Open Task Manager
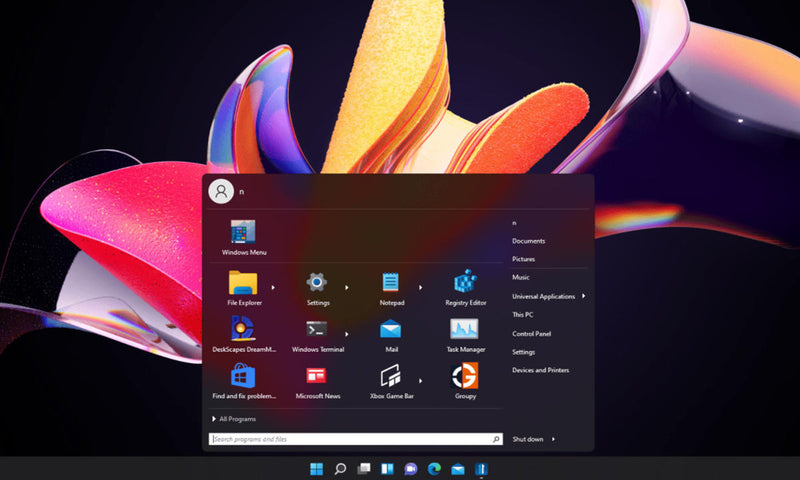The height and width of the screenshot is (480, 800). tap(465, 335)
